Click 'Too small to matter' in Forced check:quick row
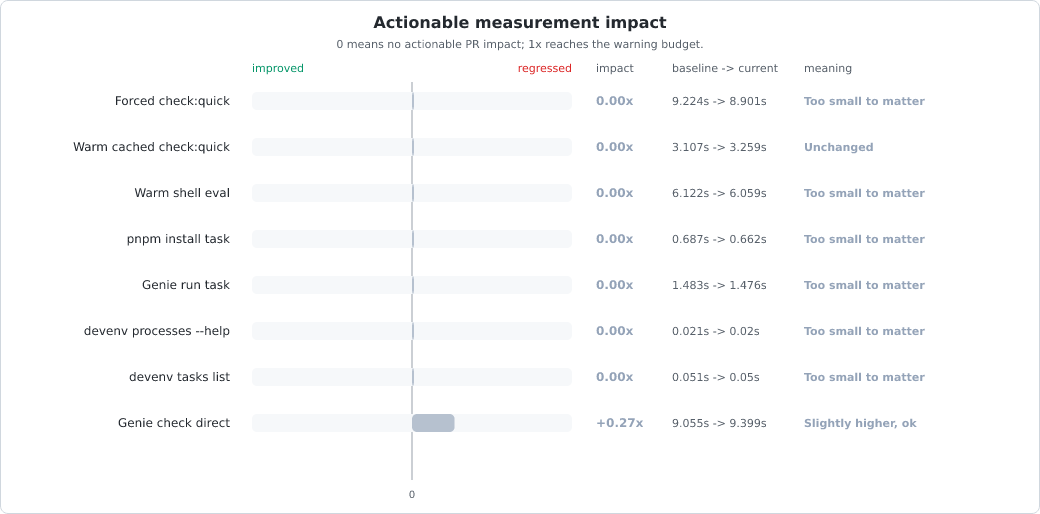1040x514 pixels. pyautogui.click(x=864, y=101)
